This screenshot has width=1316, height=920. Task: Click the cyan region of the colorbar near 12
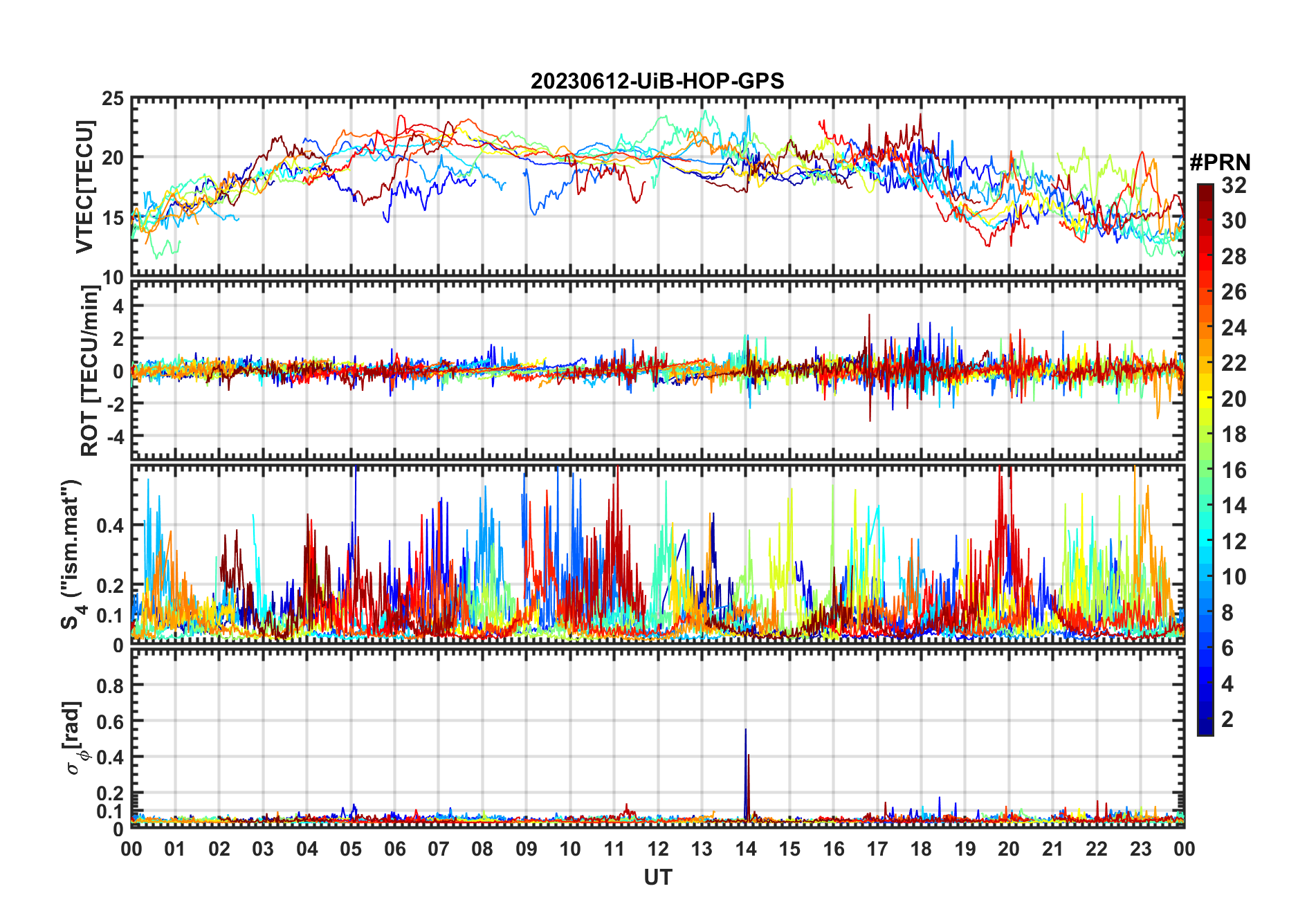pos(1205,541)
